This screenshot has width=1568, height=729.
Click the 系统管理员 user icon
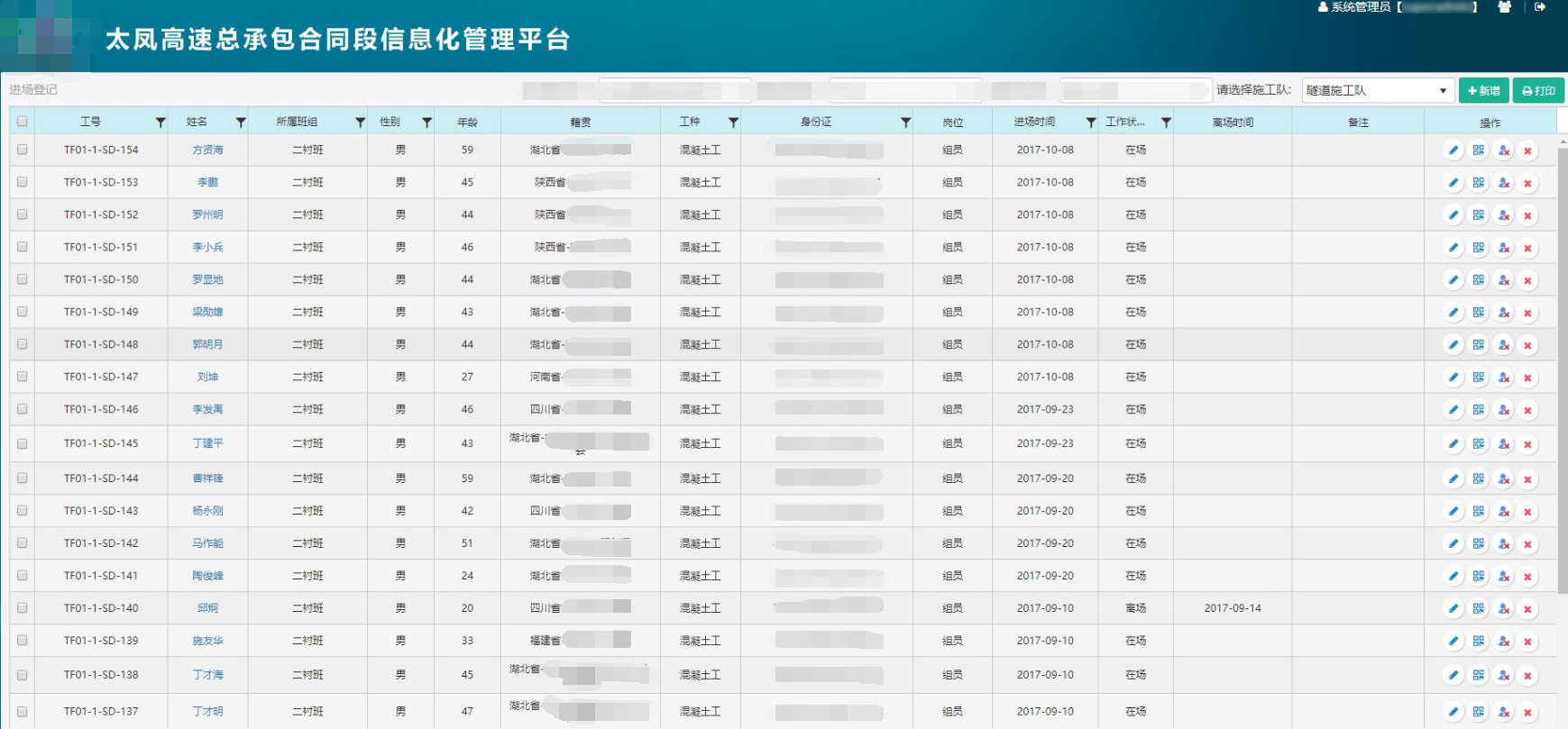coord(1323,7)
